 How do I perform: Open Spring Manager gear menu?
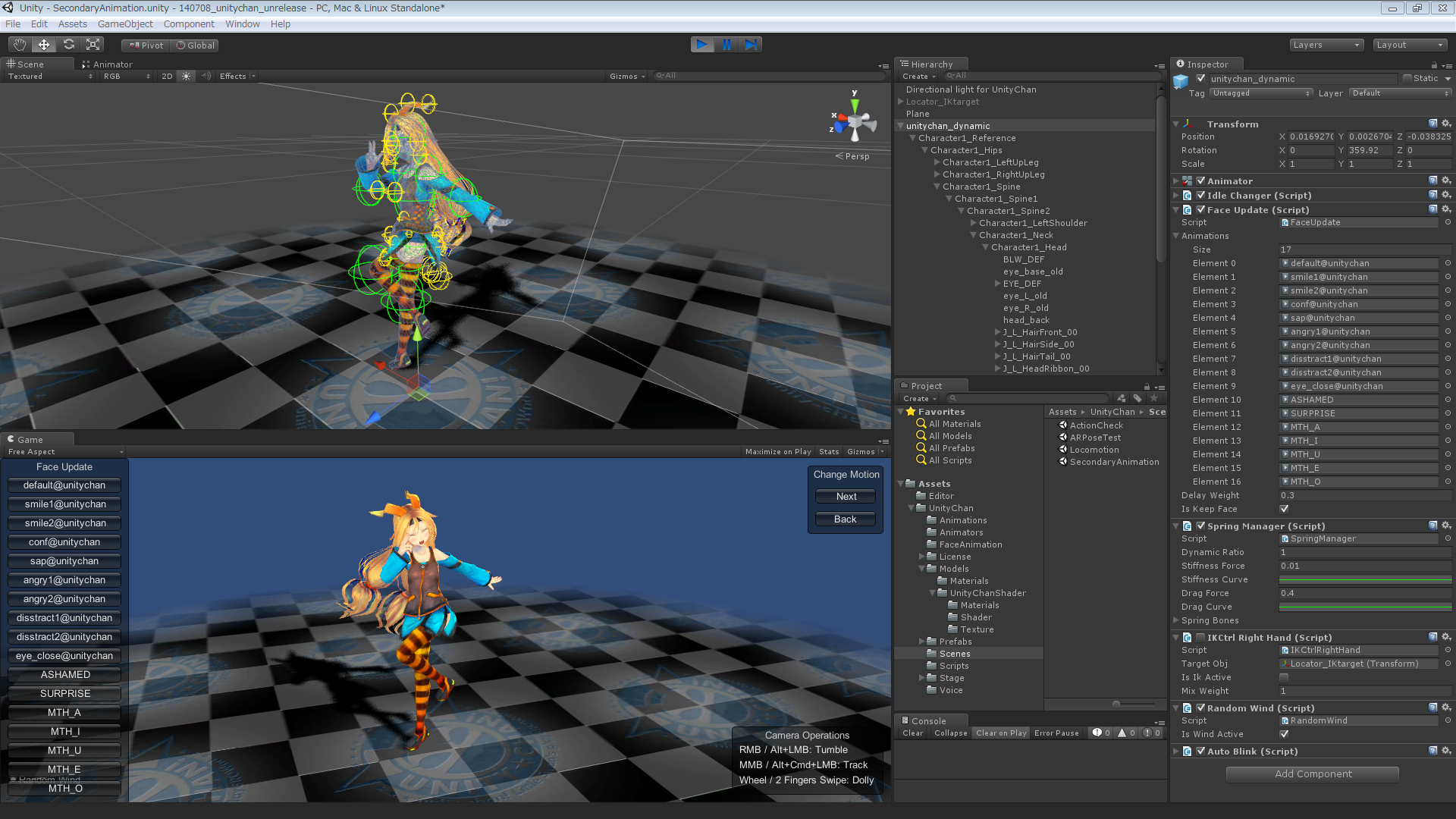[1446, 526]
